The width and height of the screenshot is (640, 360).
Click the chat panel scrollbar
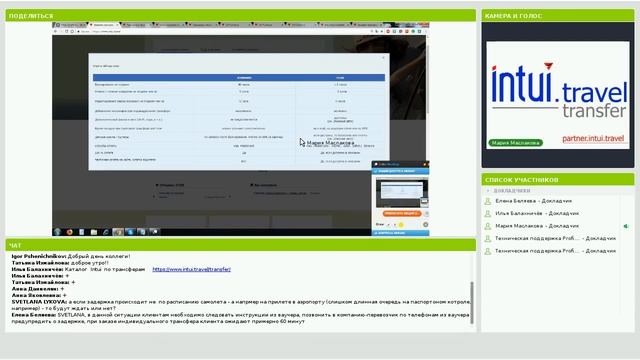point(472,303)
